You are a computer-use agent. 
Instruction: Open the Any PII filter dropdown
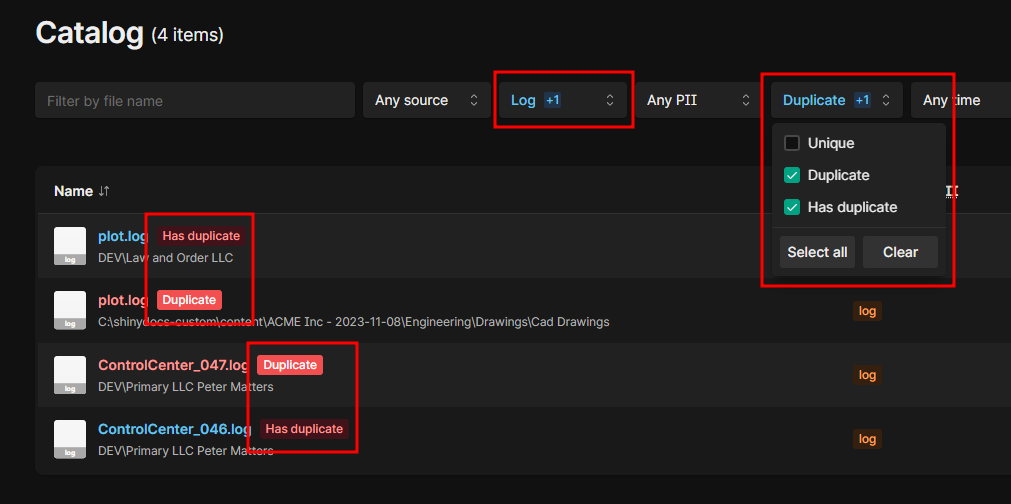click(698, 100)
